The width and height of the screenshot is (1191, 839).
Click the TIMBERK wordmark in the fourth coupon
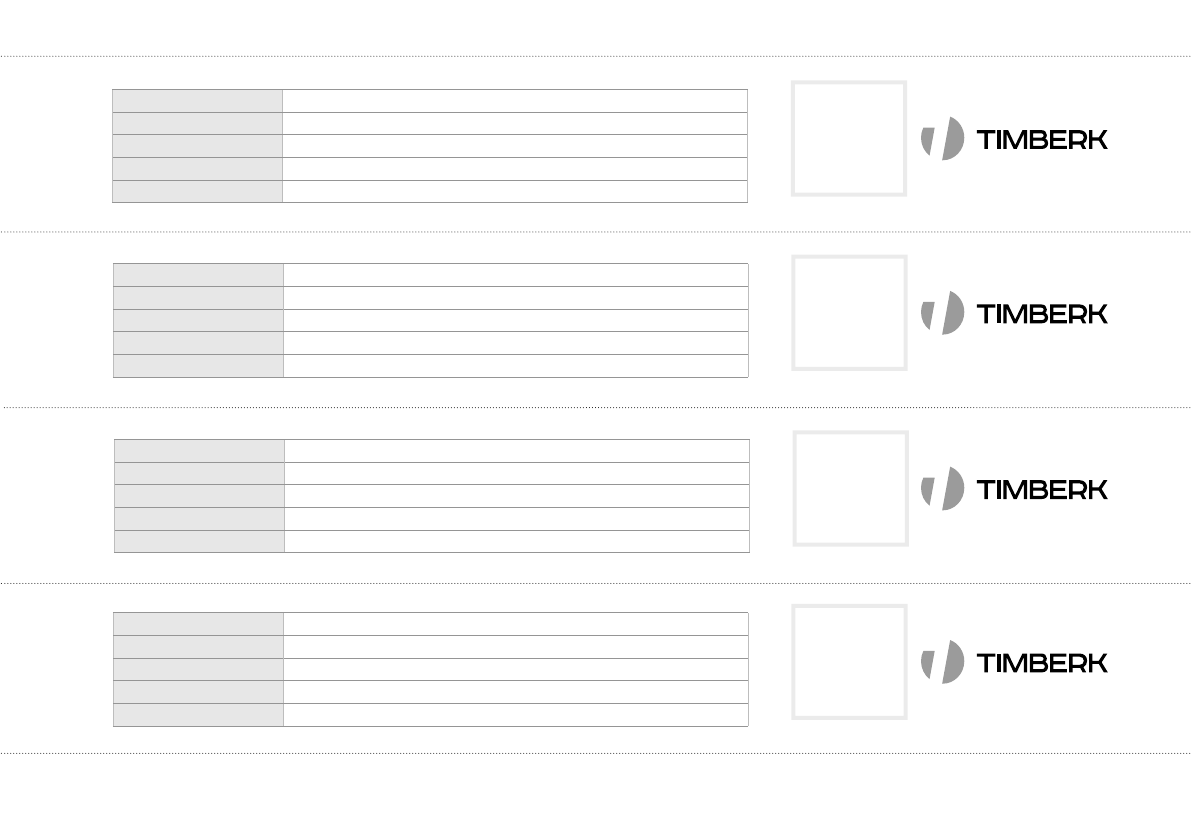click(1042, 663)
